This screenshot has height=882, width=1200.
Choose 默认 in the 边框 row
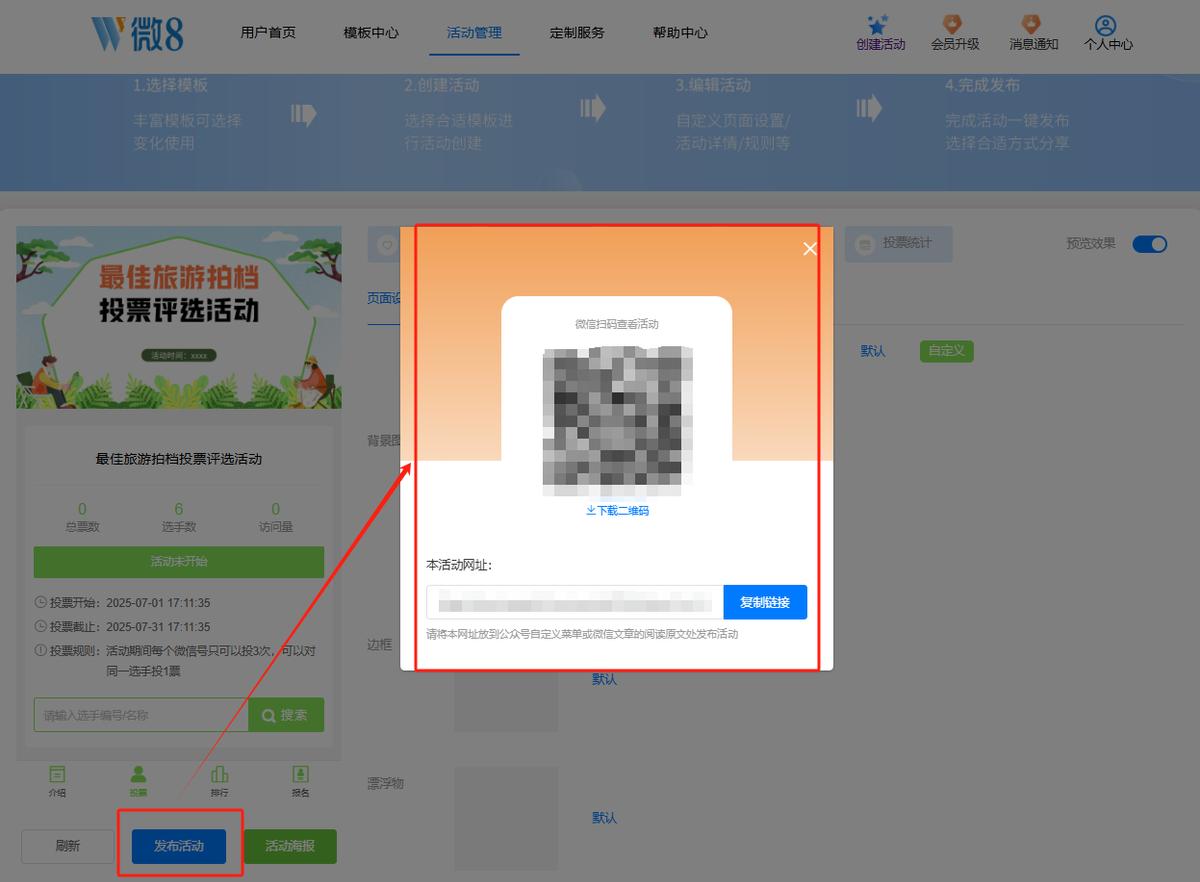point(604,679)
